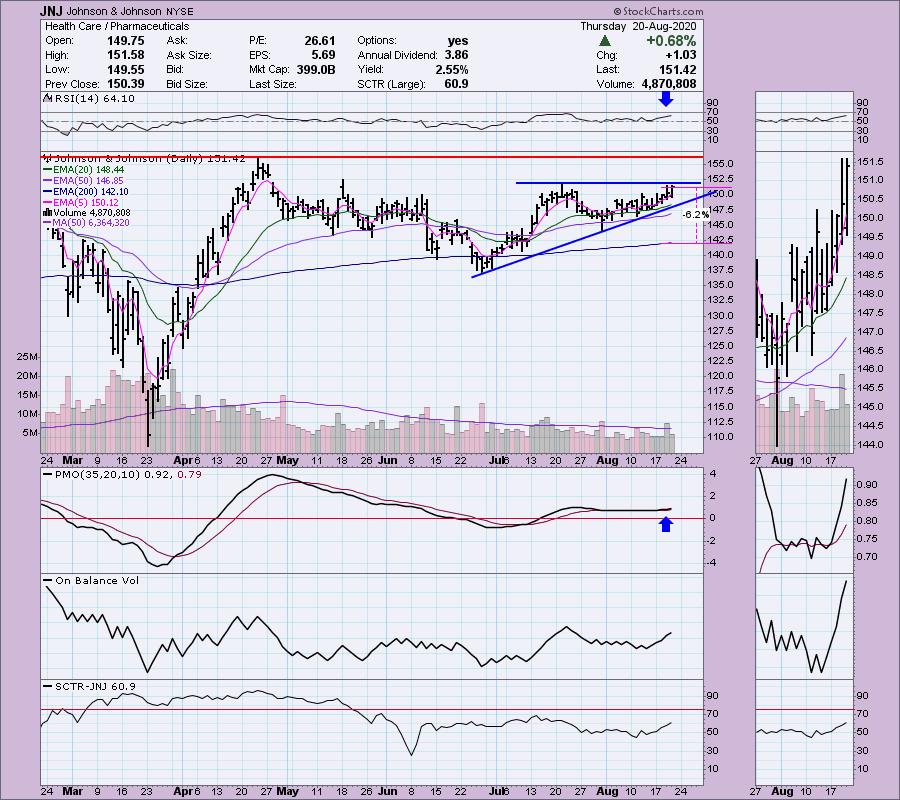
Task: Click the Prev Close value 150.39
Action: (x=126, y=84)
